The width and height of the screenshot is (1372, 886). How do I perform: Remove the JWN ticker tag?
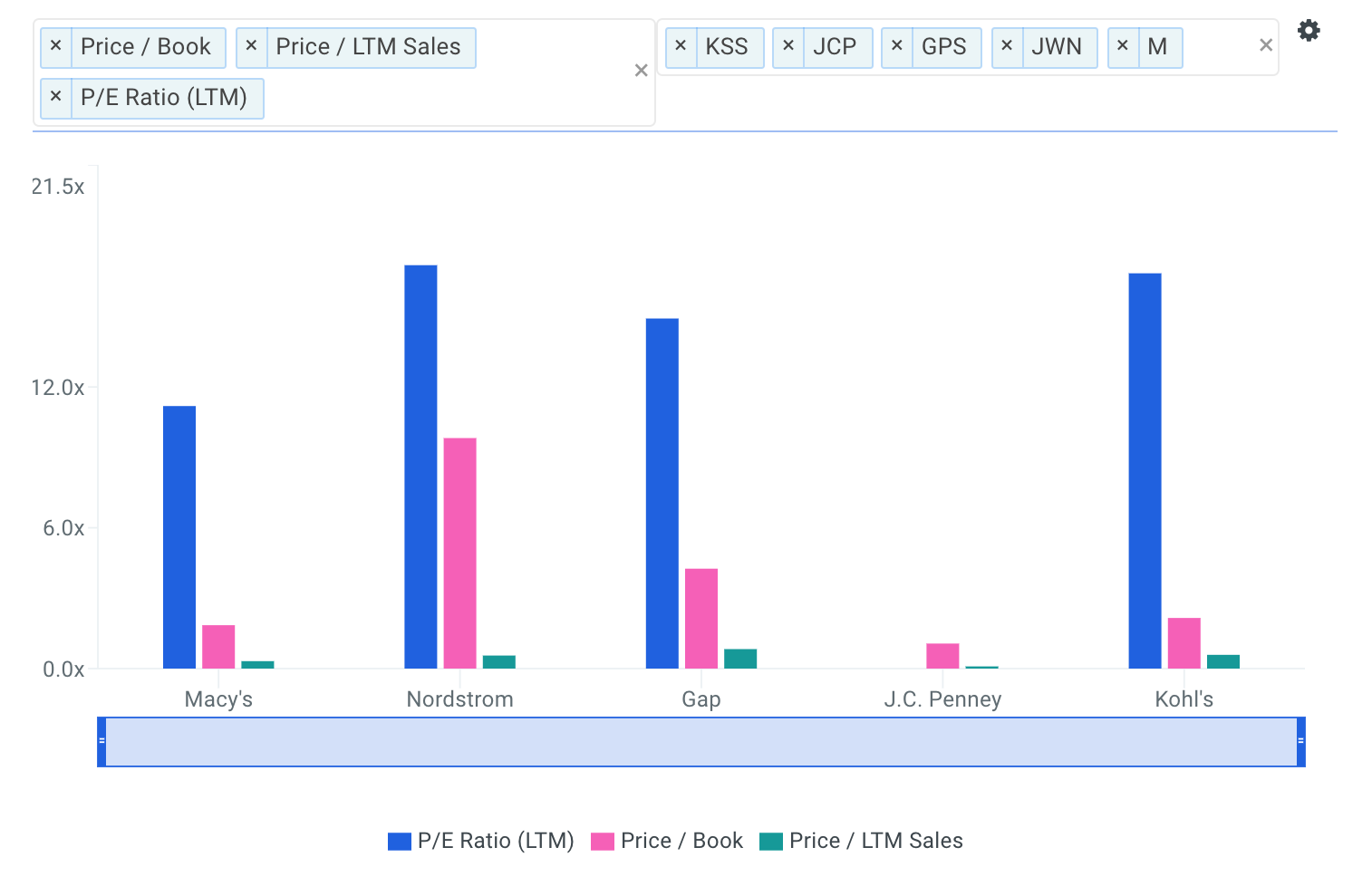pyautogui.click(x=1007, y=47)
